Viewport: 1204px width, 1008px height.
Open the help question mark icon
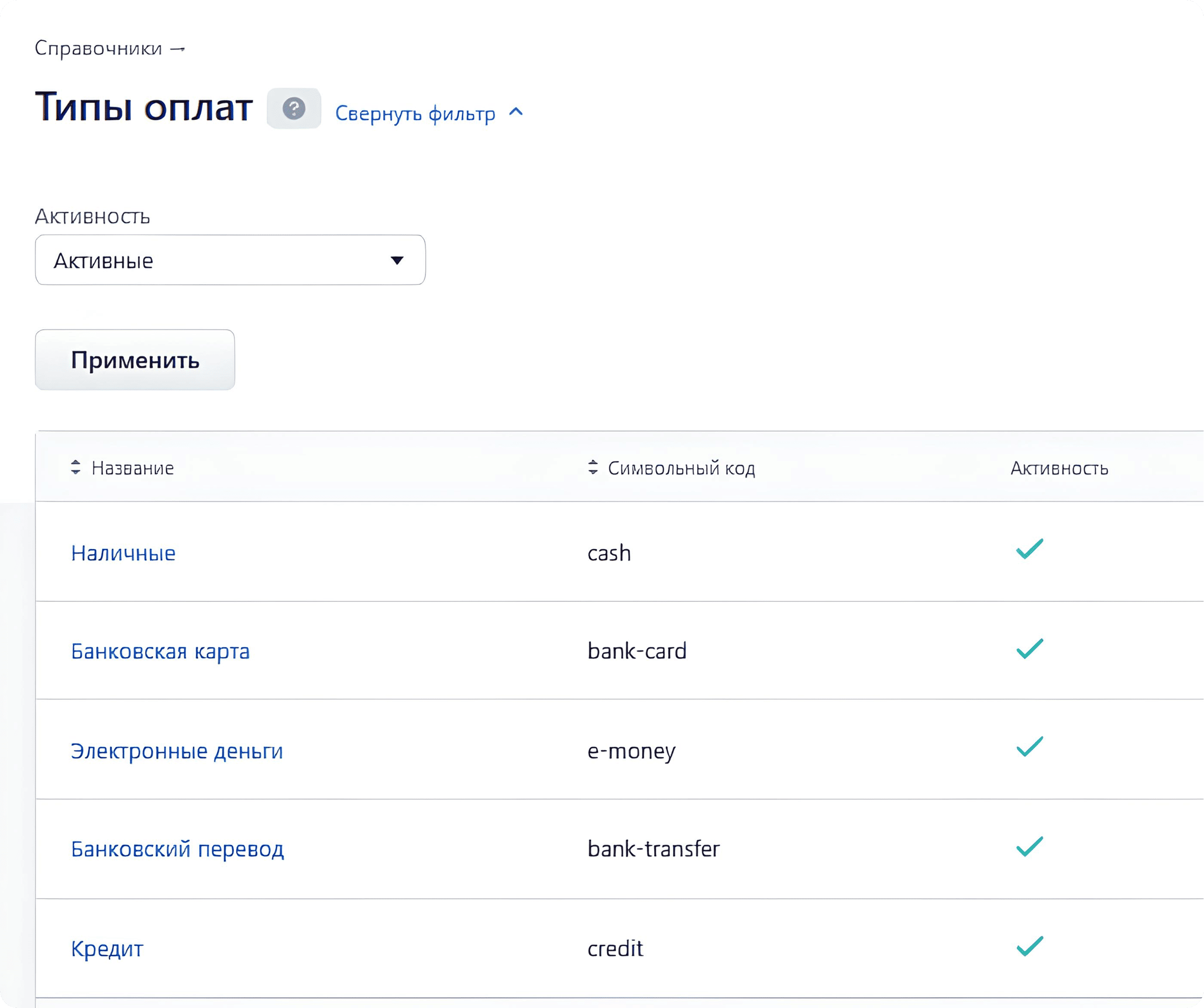(294, 108)
